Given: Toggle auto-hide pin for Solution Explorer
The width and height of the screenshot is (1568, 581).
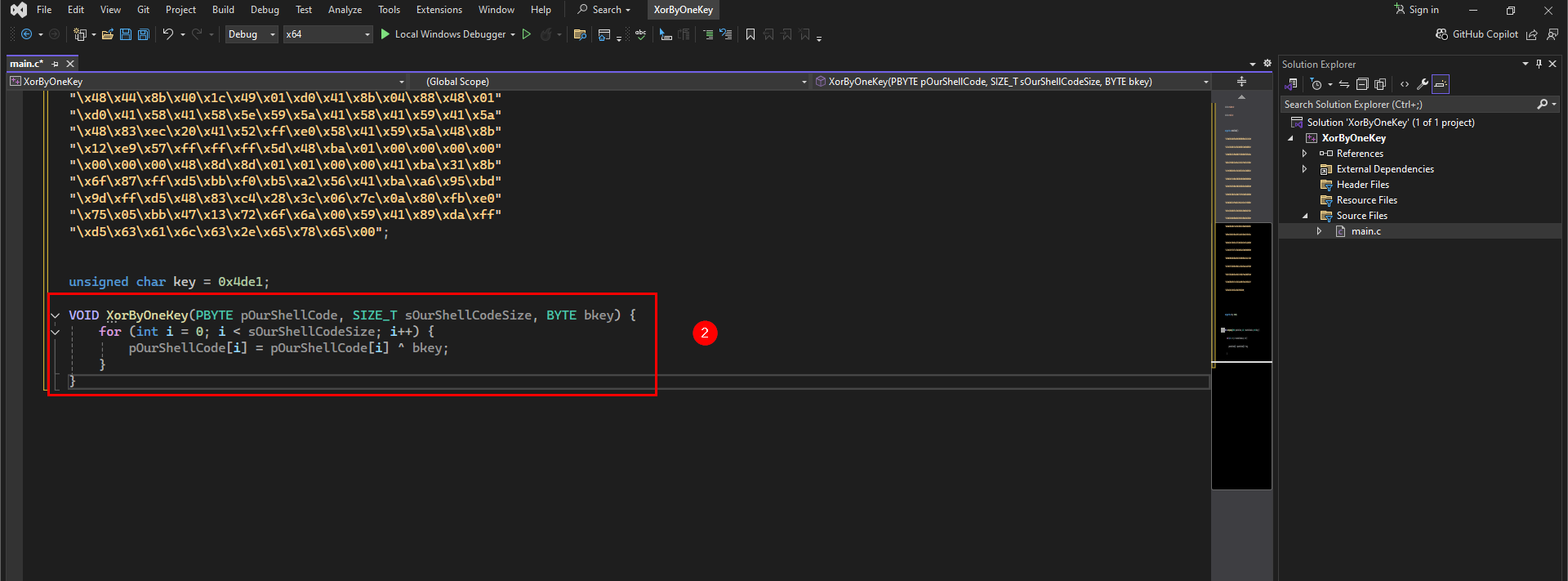Looking at the screenshot, I should click(1539, 64).
